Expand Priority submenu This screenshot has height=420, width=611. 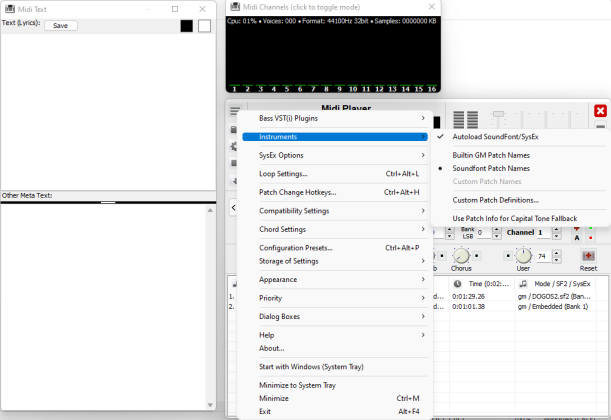(335, 298)
